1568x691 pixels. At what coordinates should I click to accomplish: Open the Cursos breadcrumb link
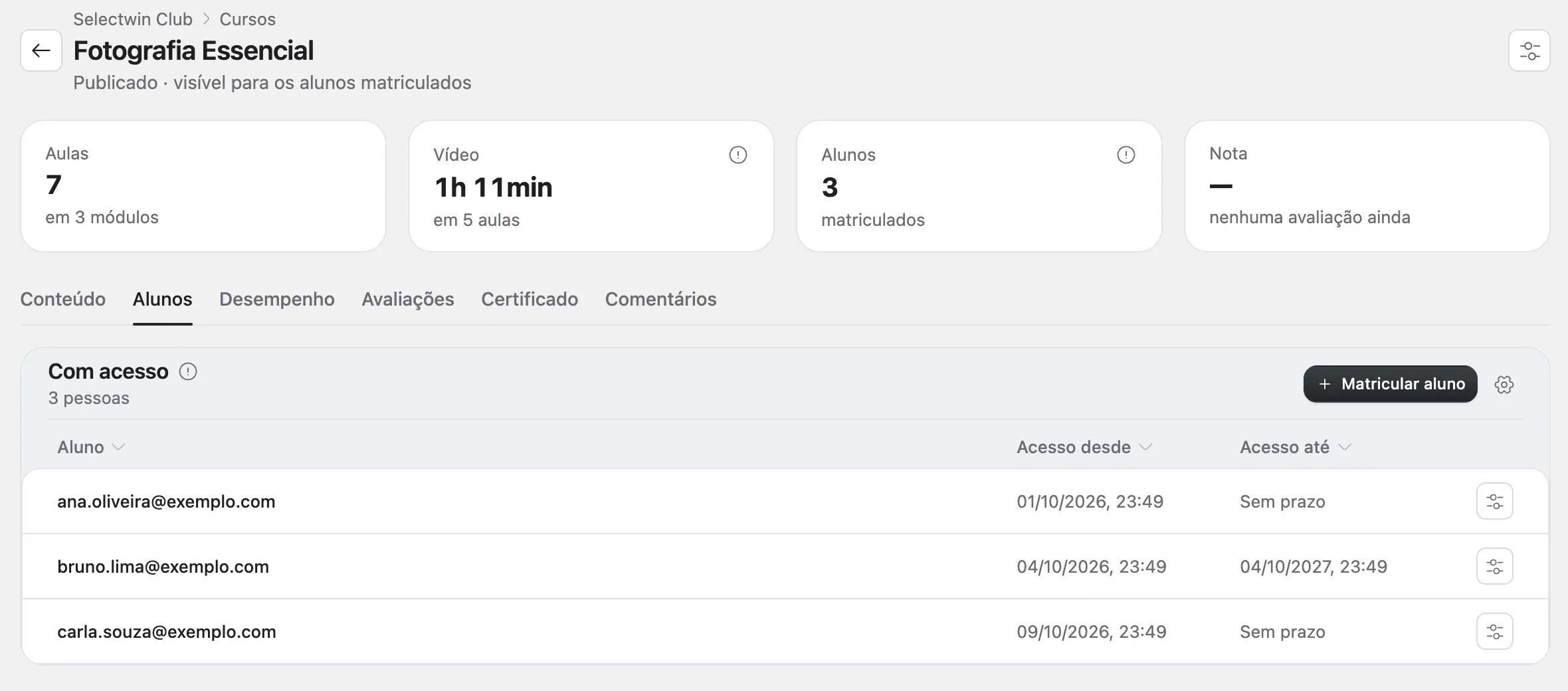pos(247,19)
